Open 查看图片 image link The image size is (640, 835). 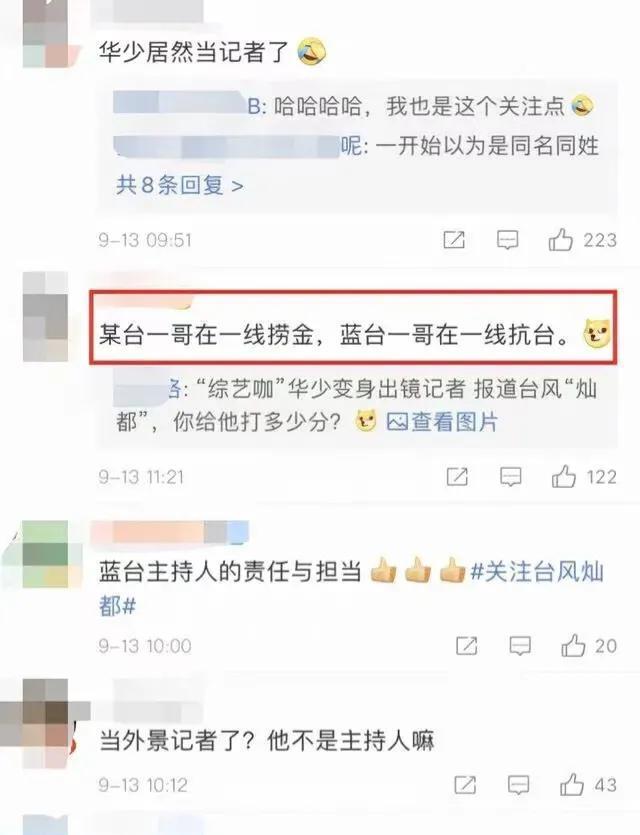(442, 422)
